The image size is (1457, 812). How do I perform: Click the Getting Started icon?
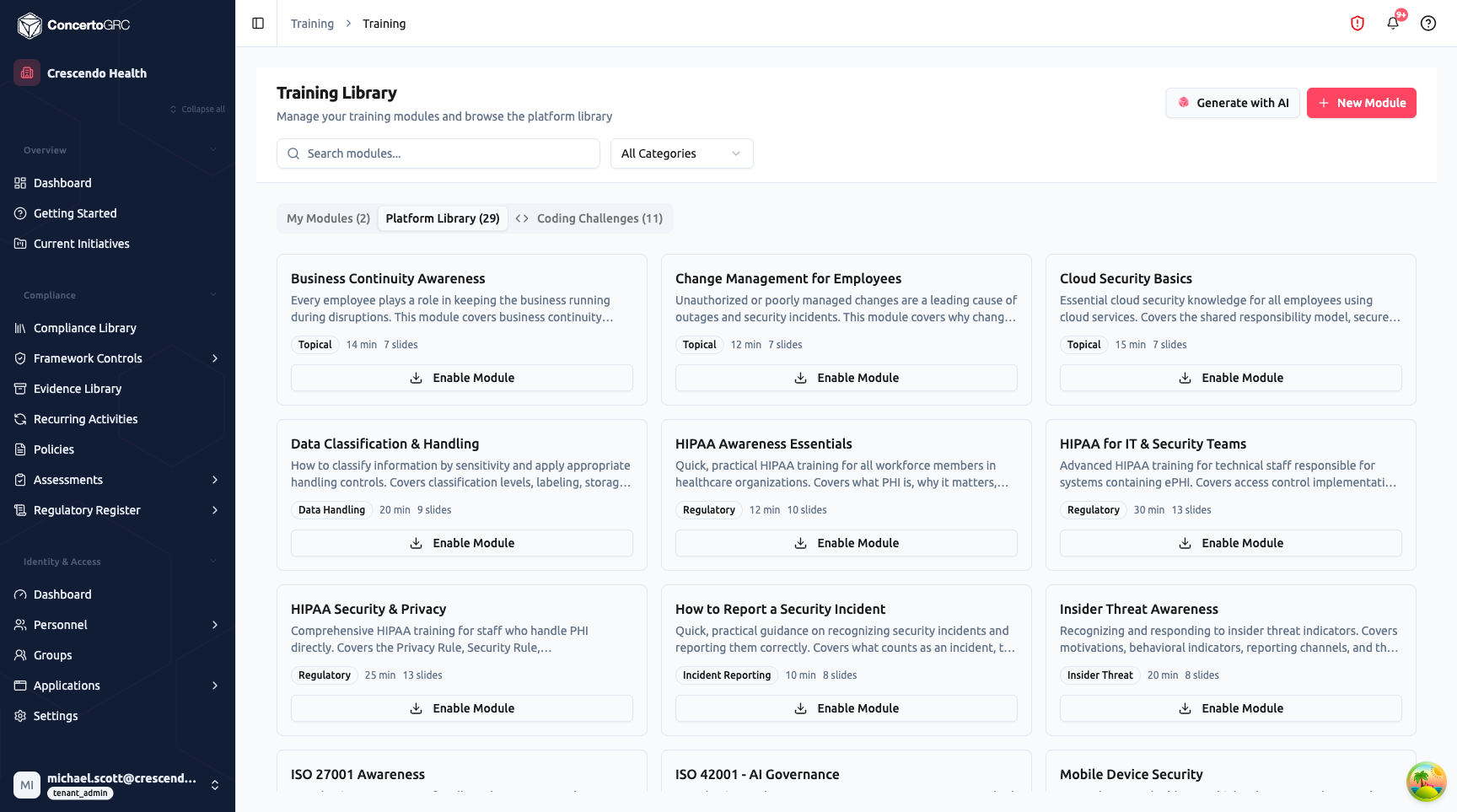click(x=20, y=213)
